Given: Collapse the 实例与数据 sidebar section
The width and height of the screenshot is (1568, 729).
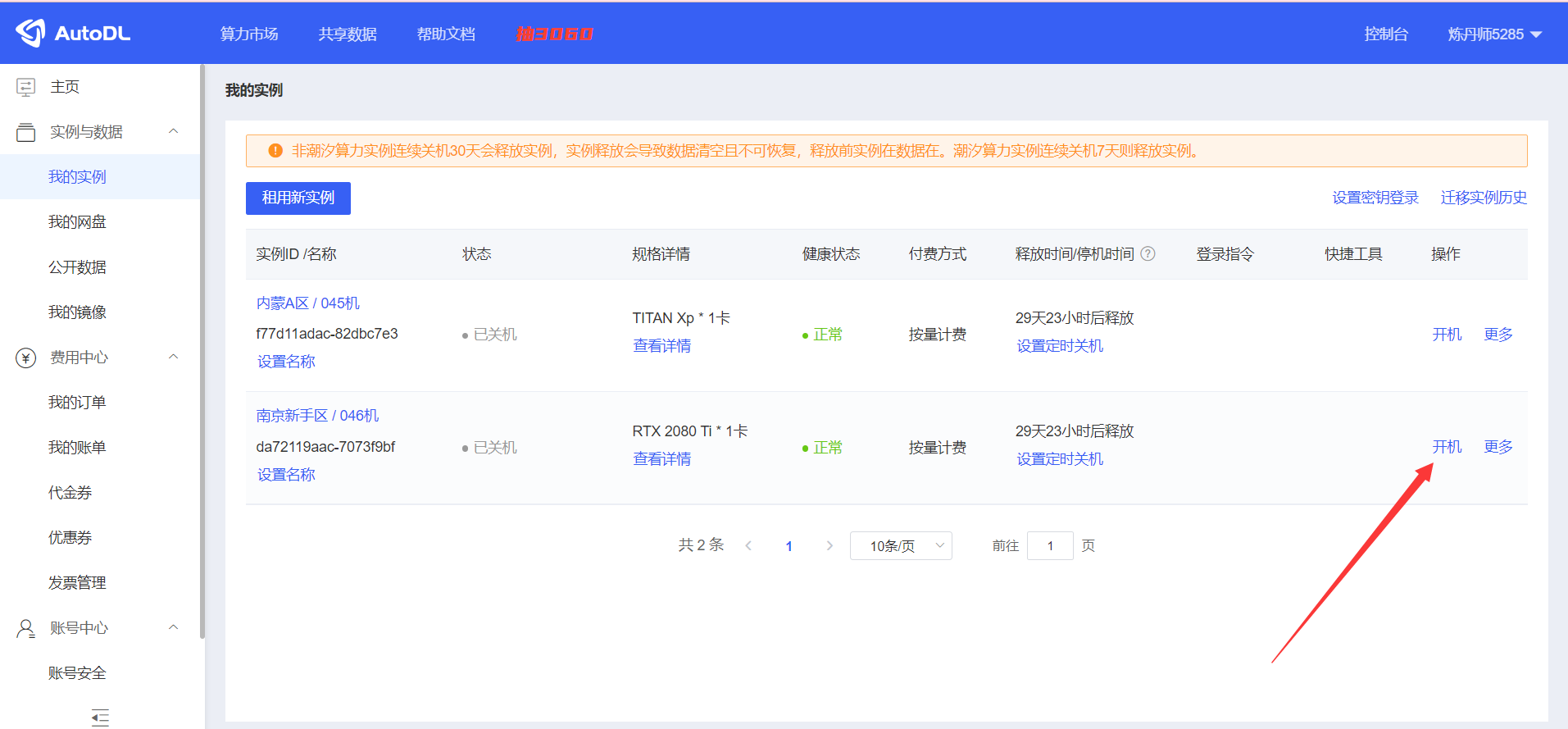Looking at the screenshot, I should pyautogui.click(x=173, y=132).
